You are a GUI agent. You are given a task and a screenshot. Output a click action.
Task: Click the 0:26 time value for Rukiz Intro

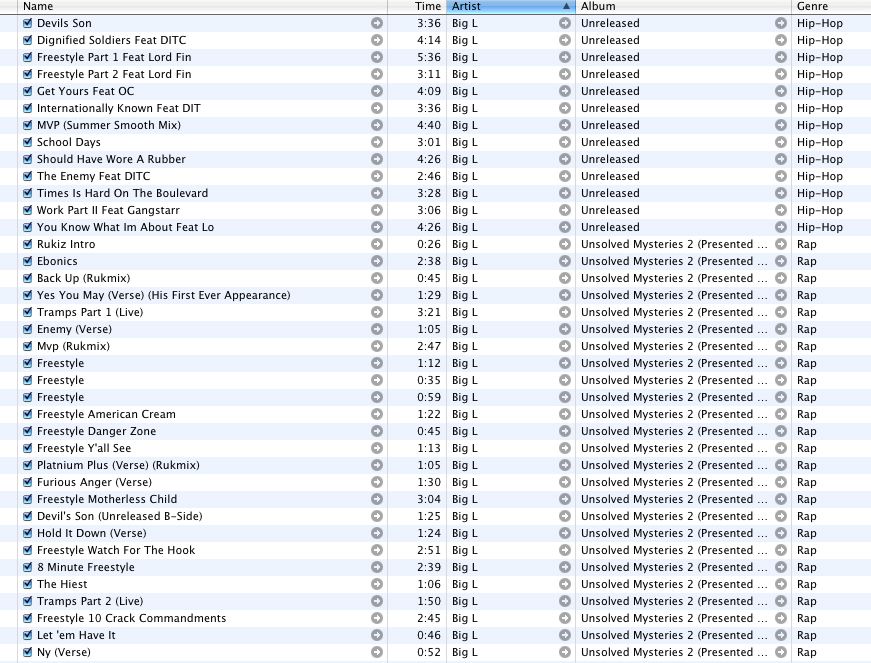click(429, 244)
